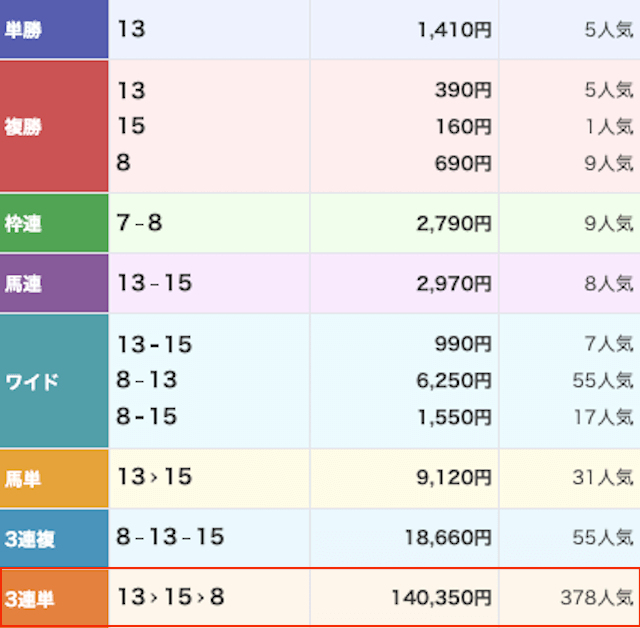Select the 7 - 8 bracket quinella result
Viewport: 640px width, 628px height.
(139, 223)
